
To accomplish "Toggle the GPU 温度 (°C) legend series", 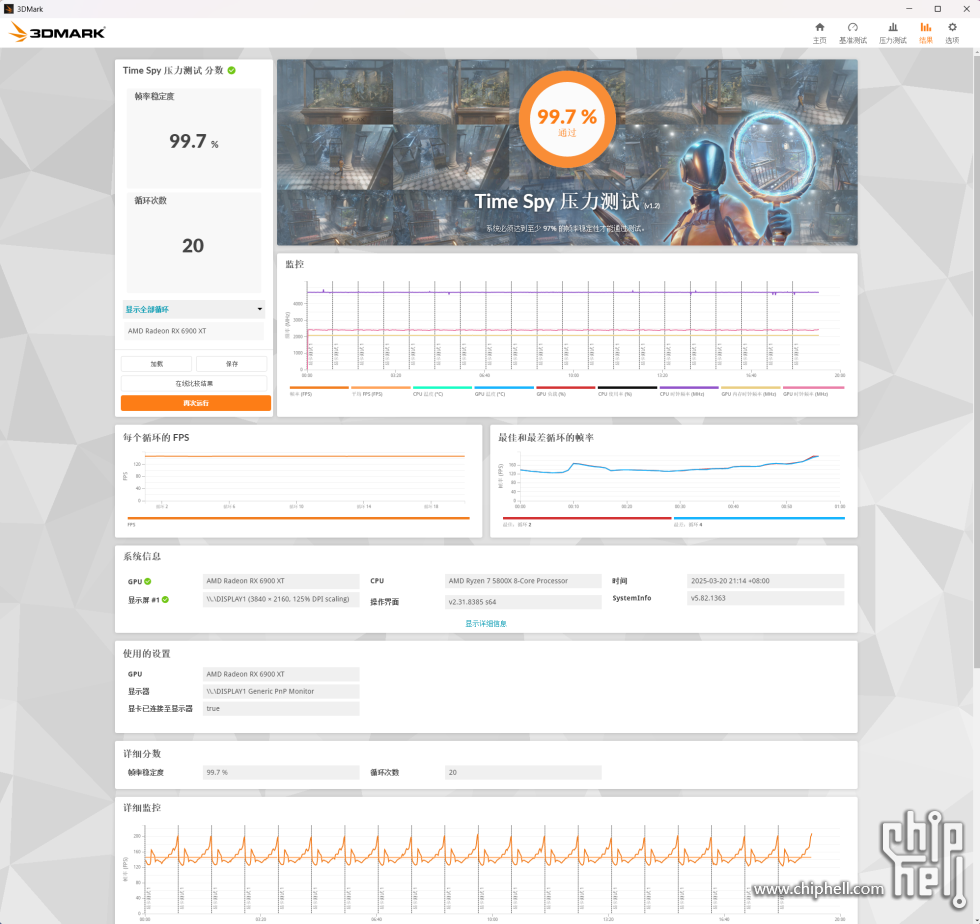I will (504, 391).
